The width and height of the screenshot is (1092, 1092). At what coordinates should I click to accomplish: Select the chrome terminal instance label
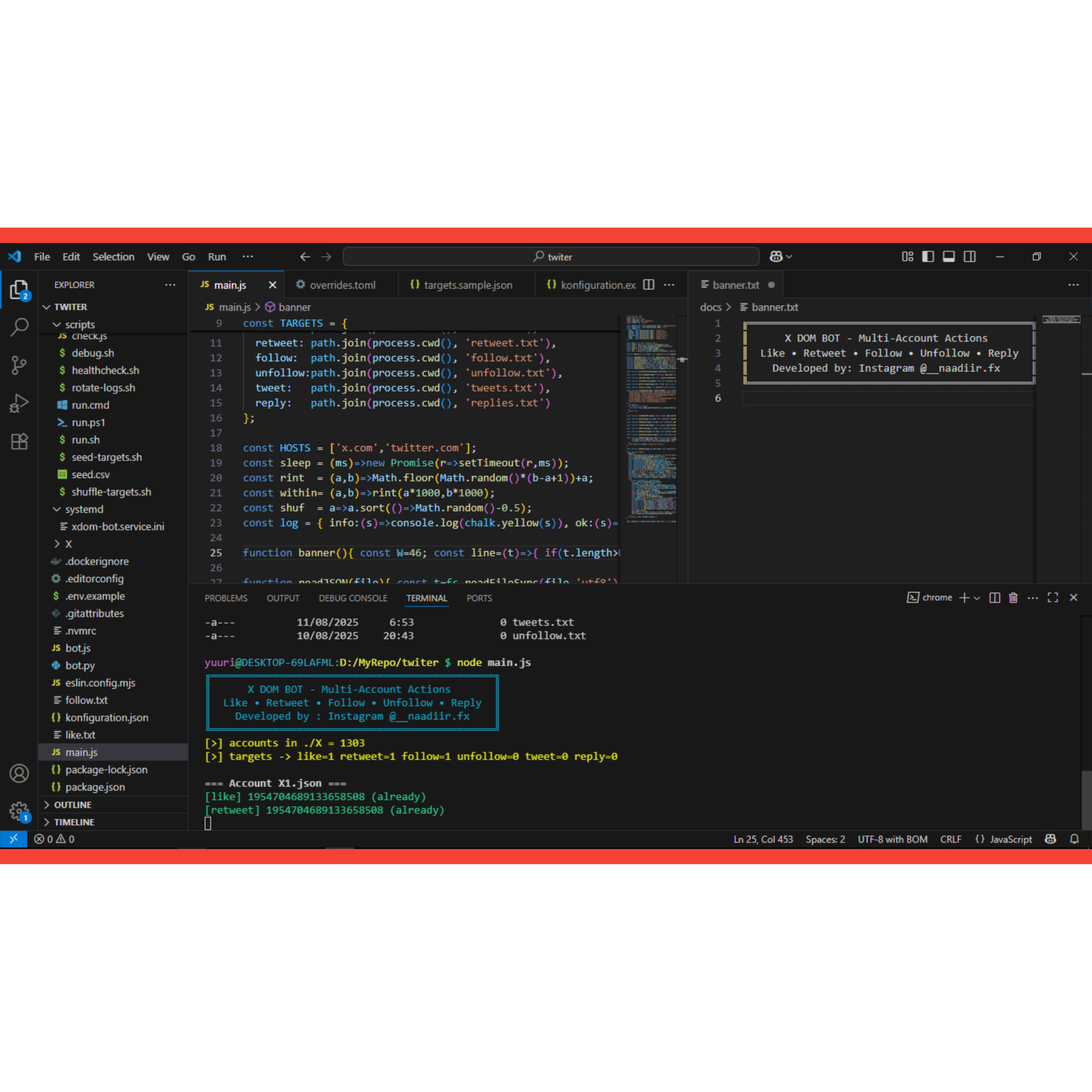point(930,598)
